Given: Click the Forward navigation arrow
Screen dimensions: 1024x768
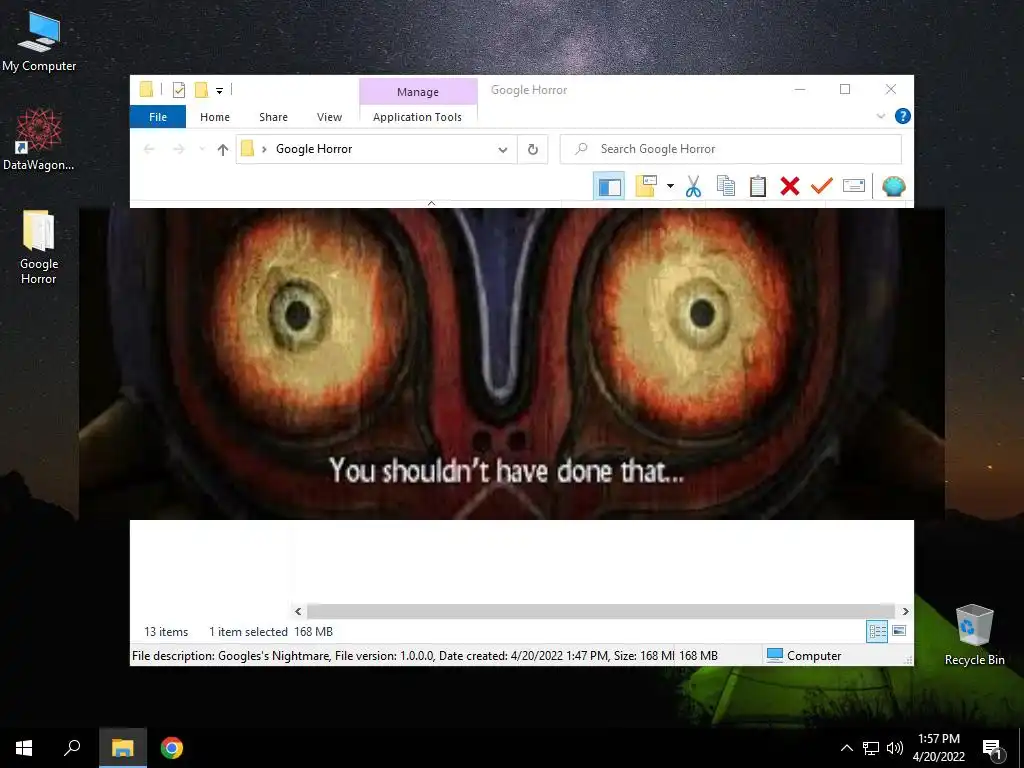Looking at the screenshot, I should pos(179,150).
